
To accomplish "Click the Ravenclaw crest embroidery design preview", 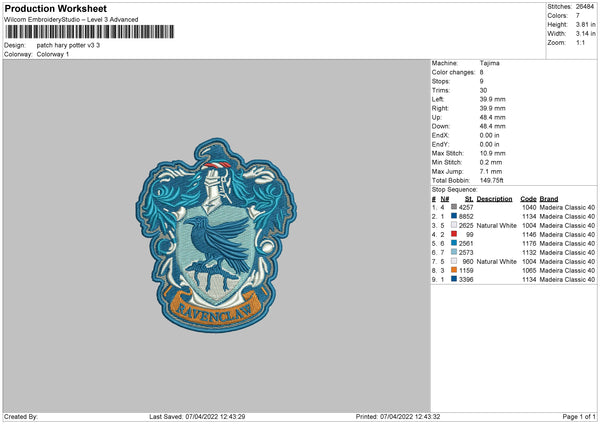I will (216, 235).
